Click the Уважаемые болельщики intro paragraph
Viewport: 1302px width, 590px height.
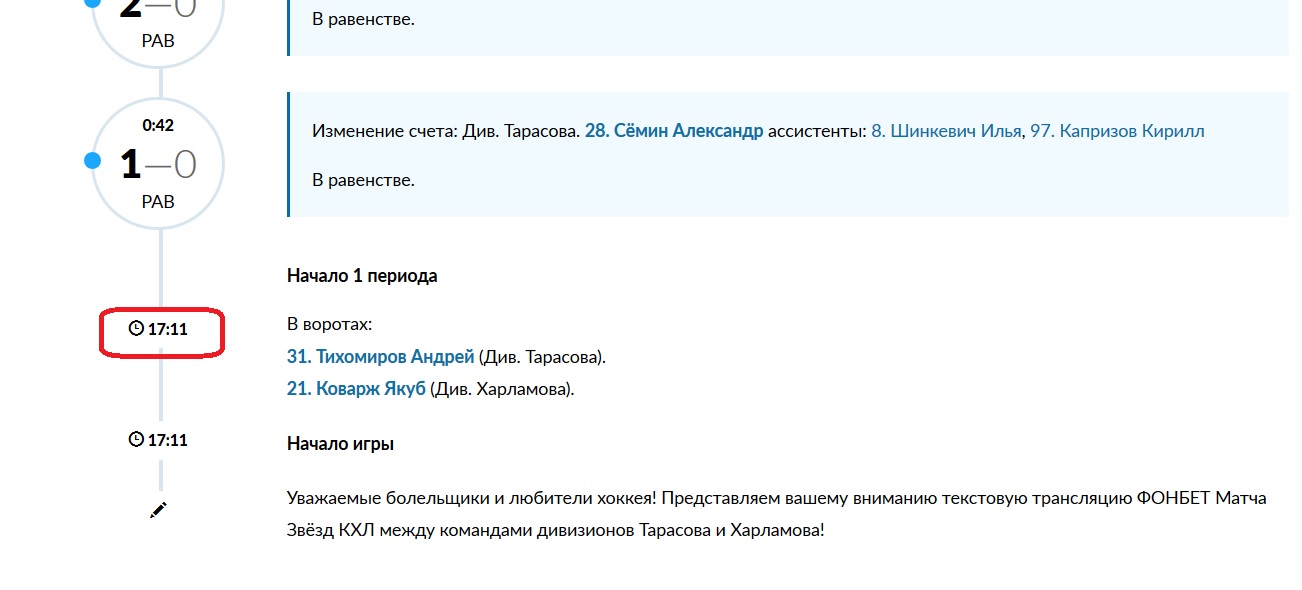tap(777, 513)
